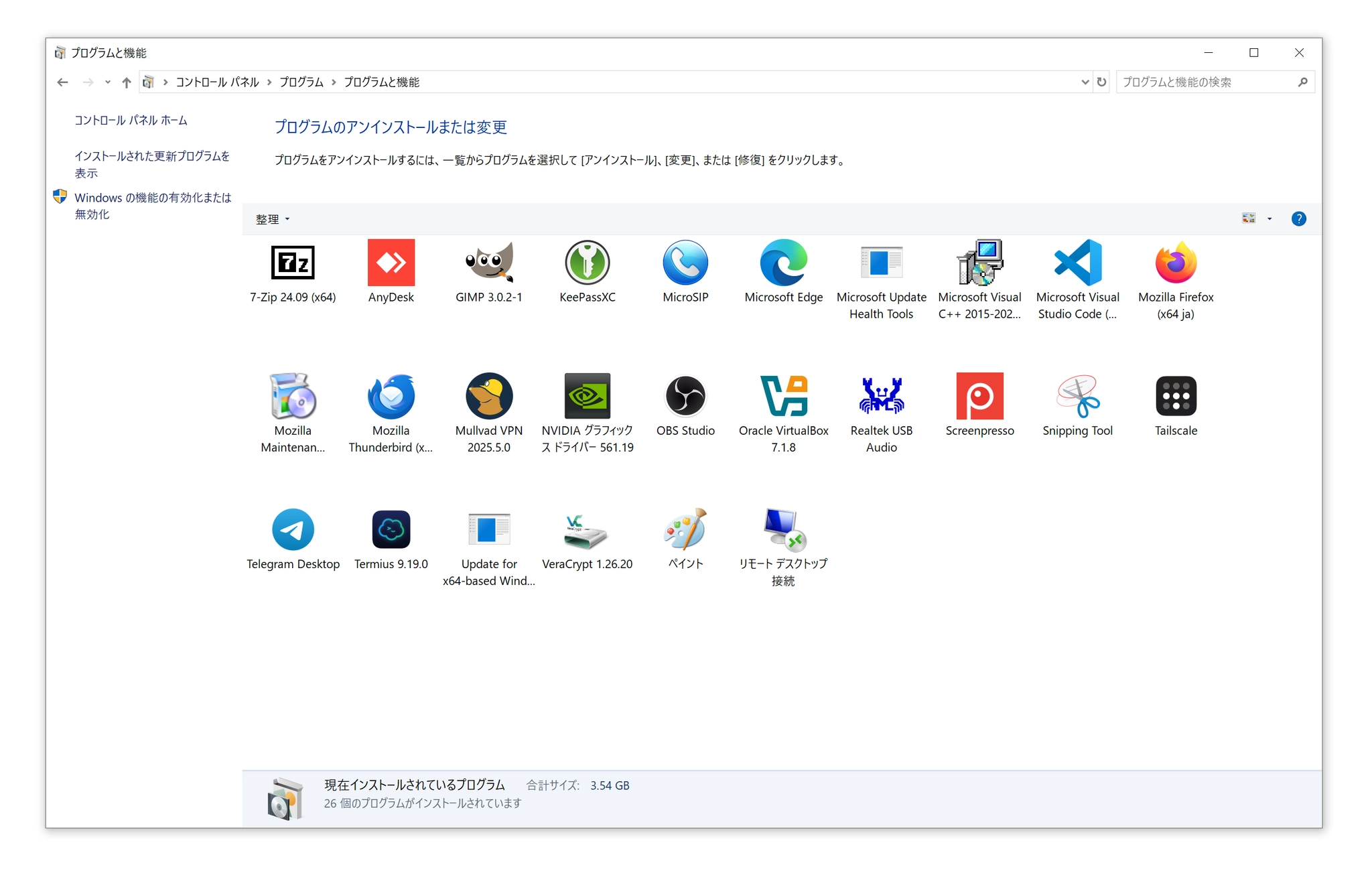
Task: Expand chevron before コントロール パネル breadcrumb
Action: (165, 82)
